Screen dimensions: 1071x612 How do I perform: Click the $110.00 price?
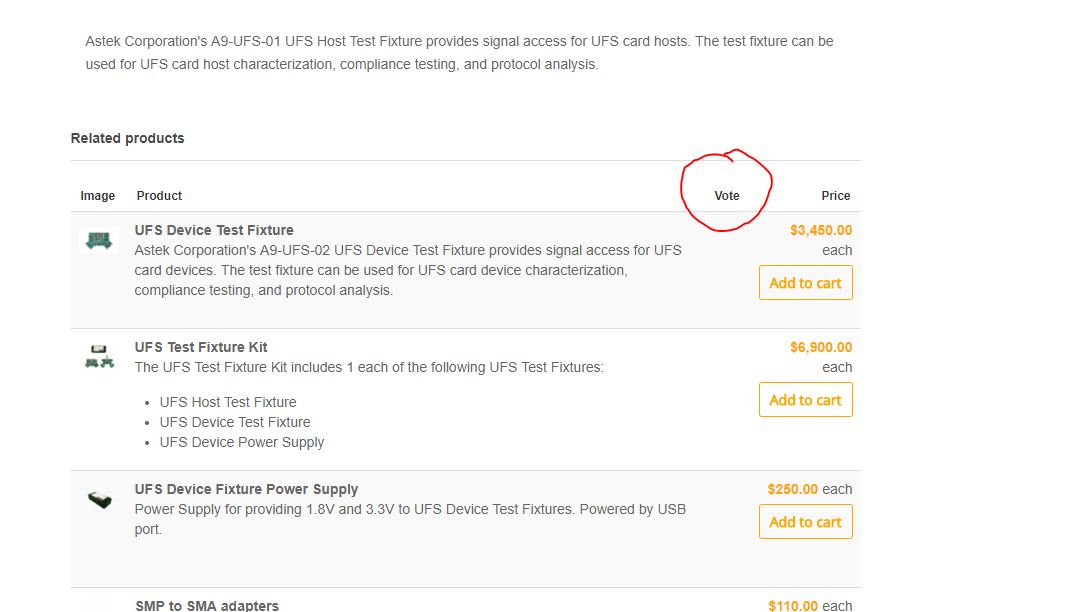click(x=793, y=605)
